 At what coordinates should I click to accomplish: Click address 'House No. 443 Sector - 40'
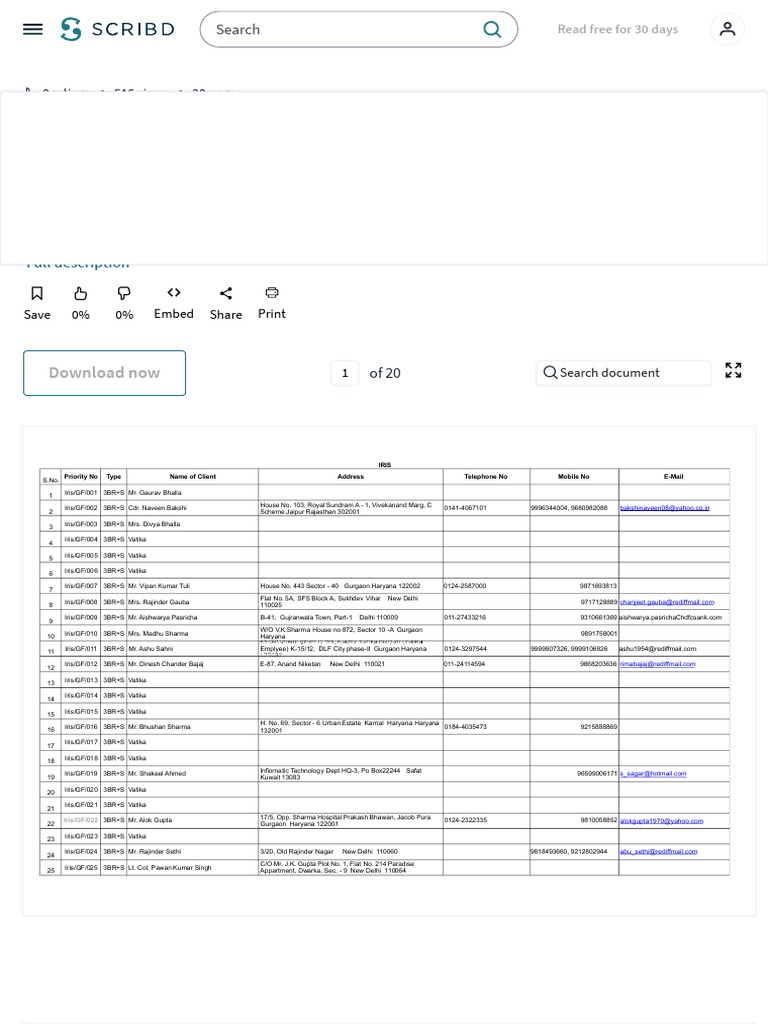pyautogui.click(x=300, y=586)
